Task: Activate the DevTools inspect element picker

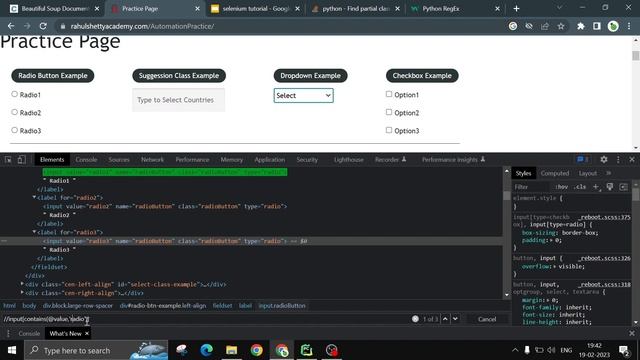Action: pos(8,160)
